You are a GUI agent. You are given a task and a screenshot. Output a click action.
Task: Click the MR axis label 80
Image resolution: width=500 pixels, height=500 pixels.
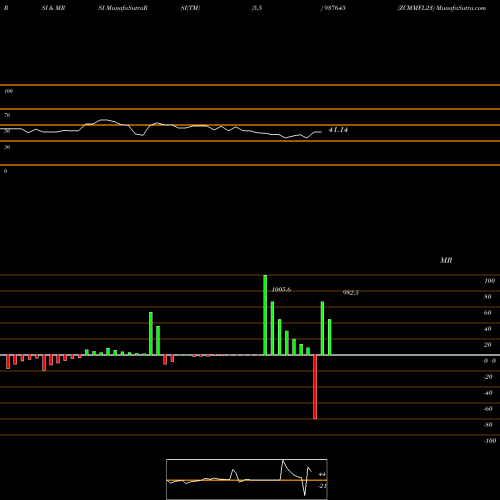[x=487, y=297]
